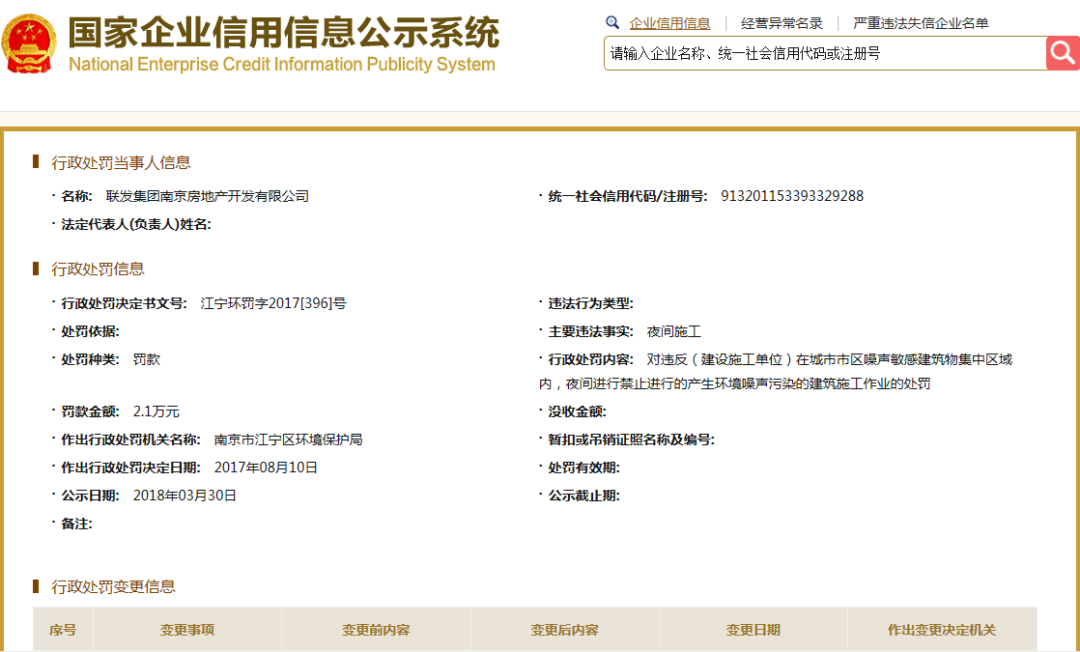Click the 公示截止期 label

[583, 496]
